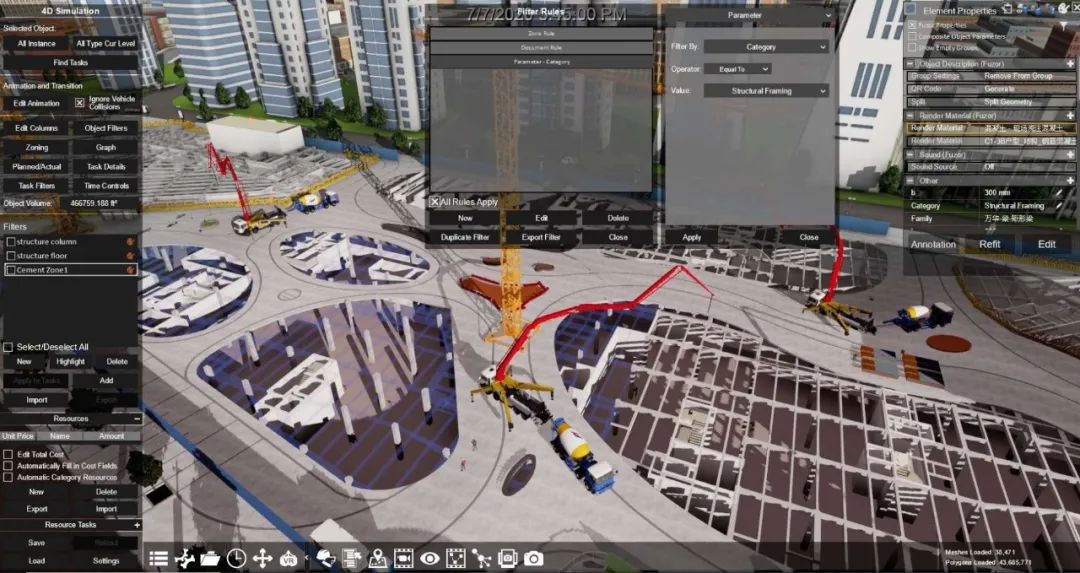Click Apply in the Parameter panel
The width and height of the screenshot is (1080, 573).
(692, 237)
